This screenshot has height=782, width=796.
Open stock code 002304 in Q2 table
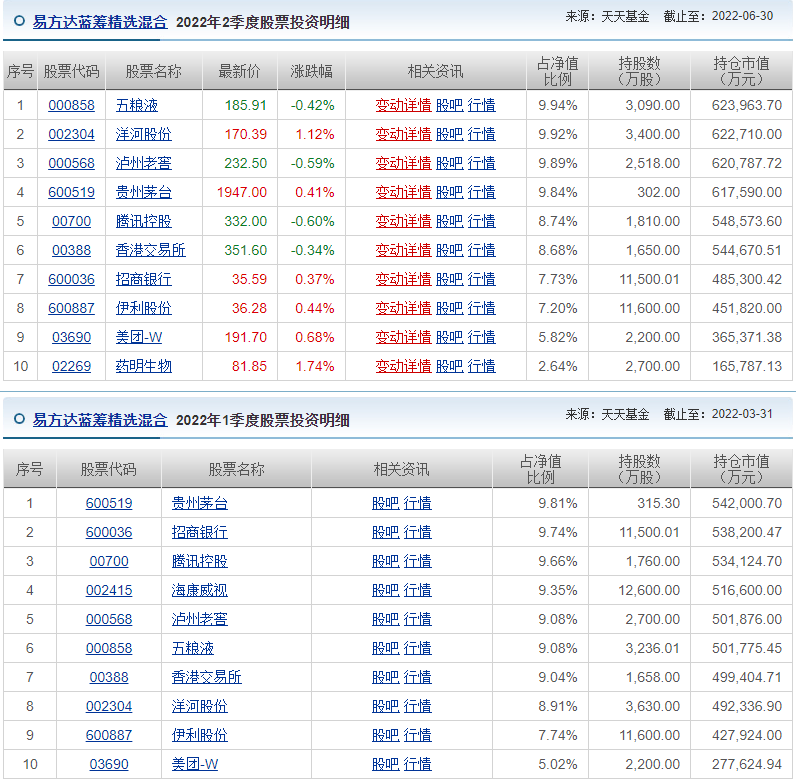72,134
